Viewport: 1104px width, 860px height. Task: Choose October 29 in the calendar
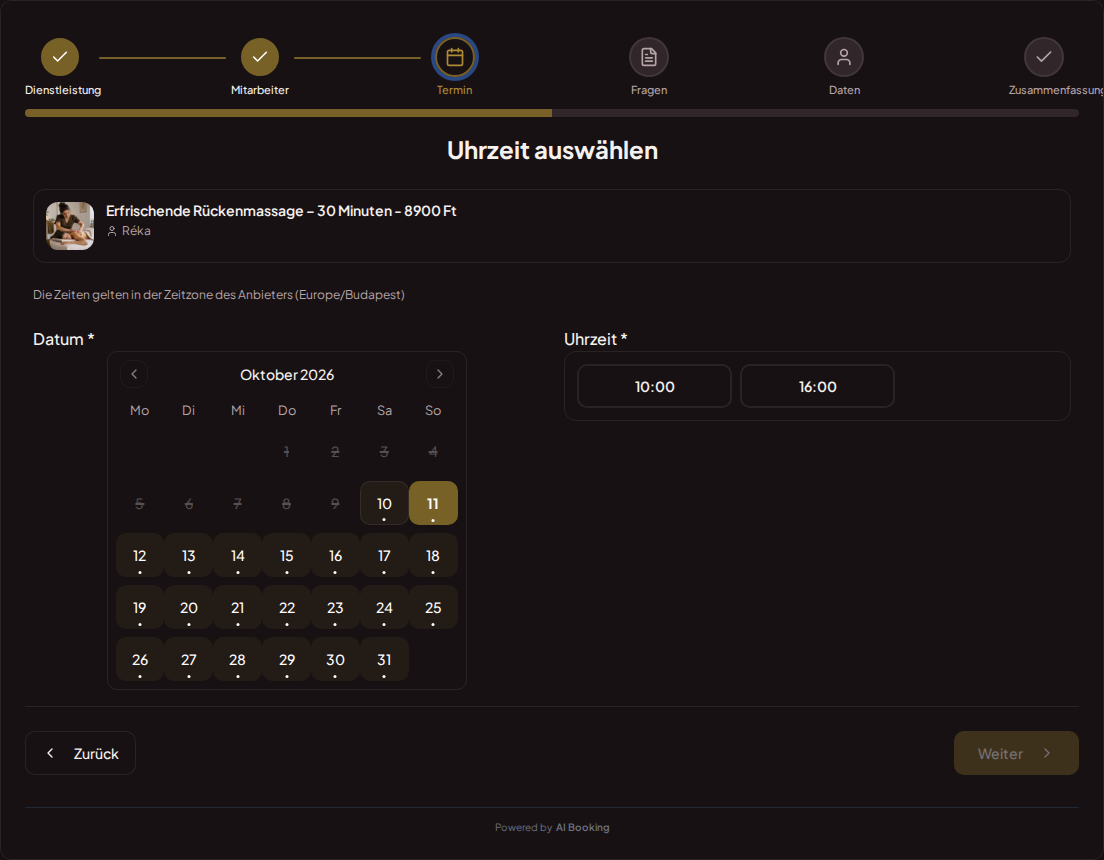(287, 659)
